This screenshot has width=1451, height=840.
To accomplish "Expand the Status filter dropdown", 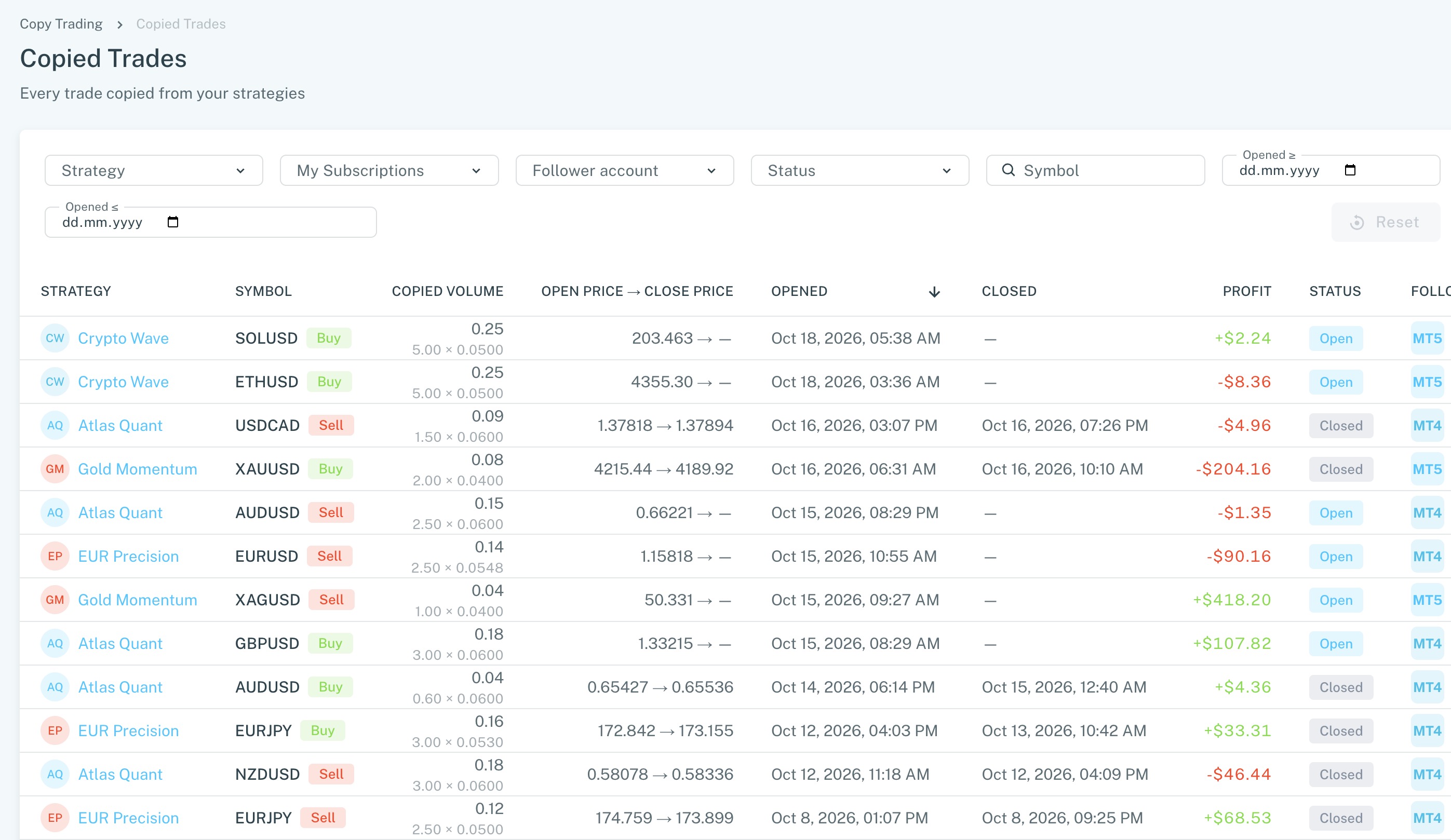I will point(859,170).
